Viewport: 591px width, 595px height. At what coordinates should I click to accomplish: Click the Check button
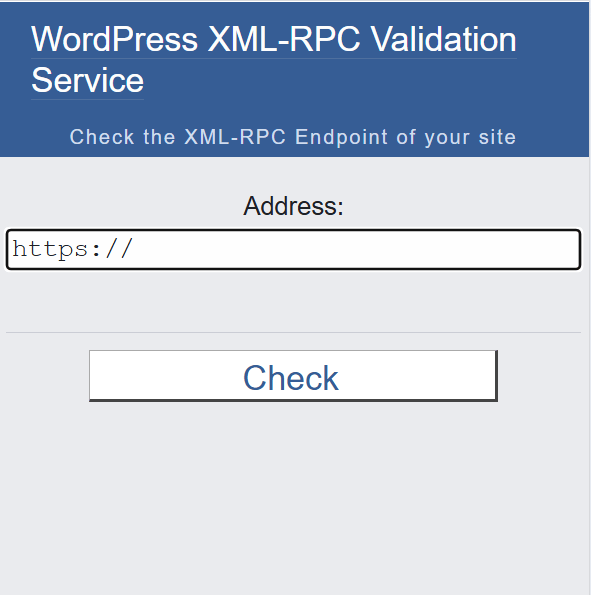coord(293,376)
